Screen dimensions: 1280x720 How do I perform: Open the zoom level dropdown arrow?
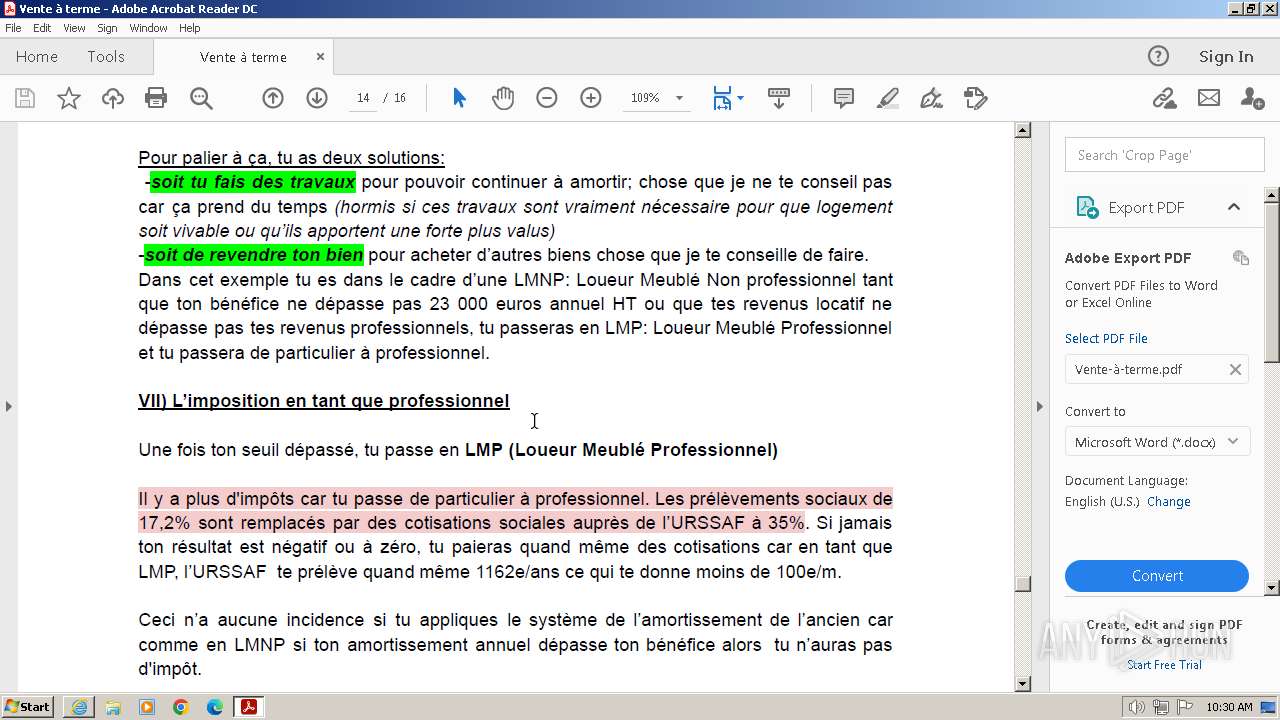pos(679,98)
